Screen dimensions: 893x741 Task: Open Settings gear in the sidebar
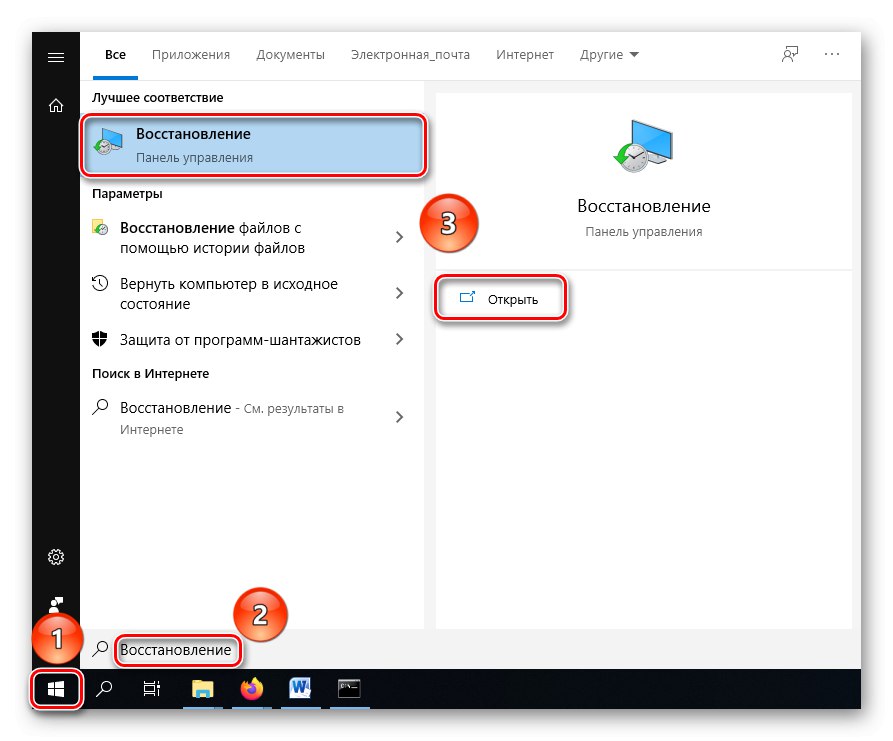point(56,556)
